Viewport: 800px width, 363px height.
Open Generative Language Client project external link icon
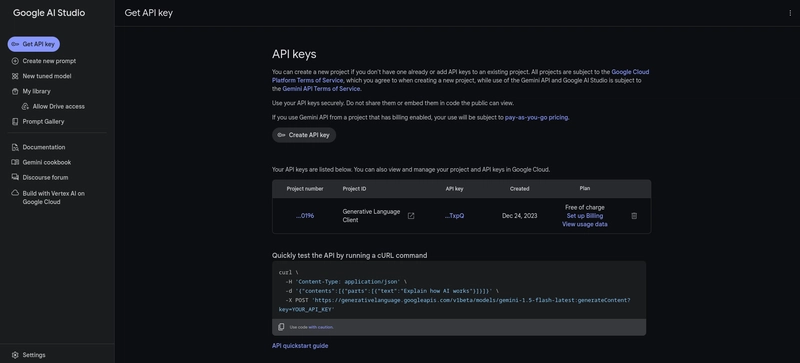pyautogui.click(x=411, y=216)
